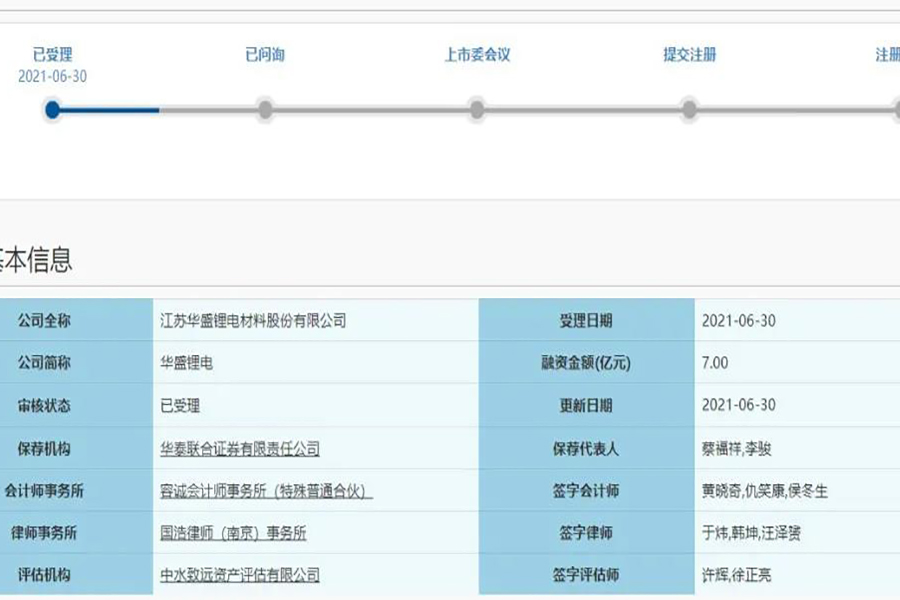900x600 pixels.
Task: Click date 2021-06-30 under 已受理 stage
Action: 52,76
